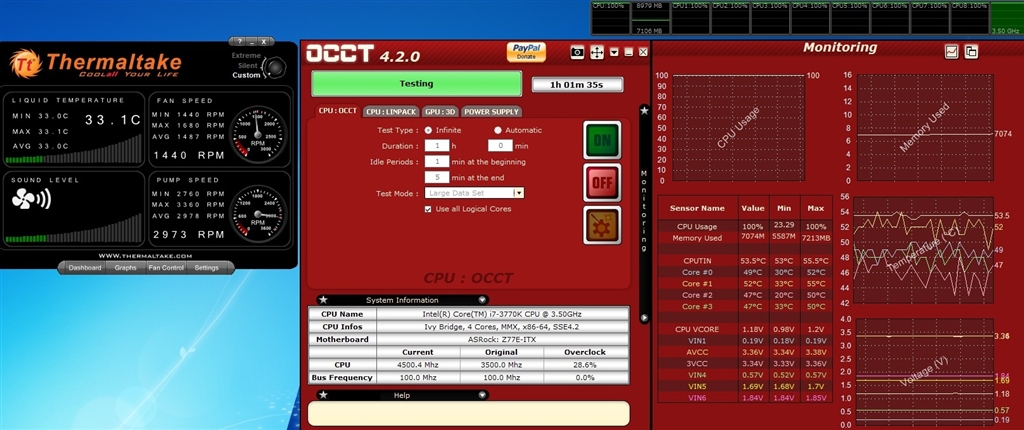Take an OCCT screenshot with camera icon
The image size is (1024, 430).
[577, 53]
